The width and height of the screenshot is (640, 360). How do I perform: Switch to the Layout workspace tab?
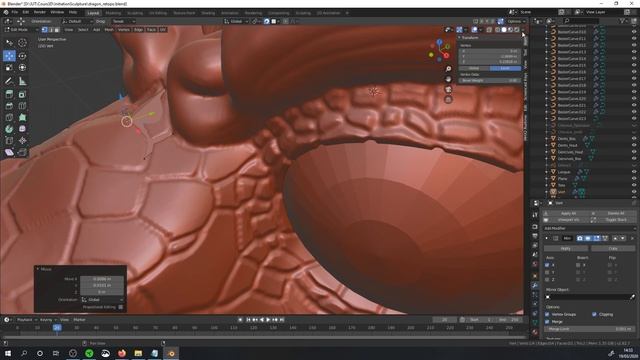[93, 13]
